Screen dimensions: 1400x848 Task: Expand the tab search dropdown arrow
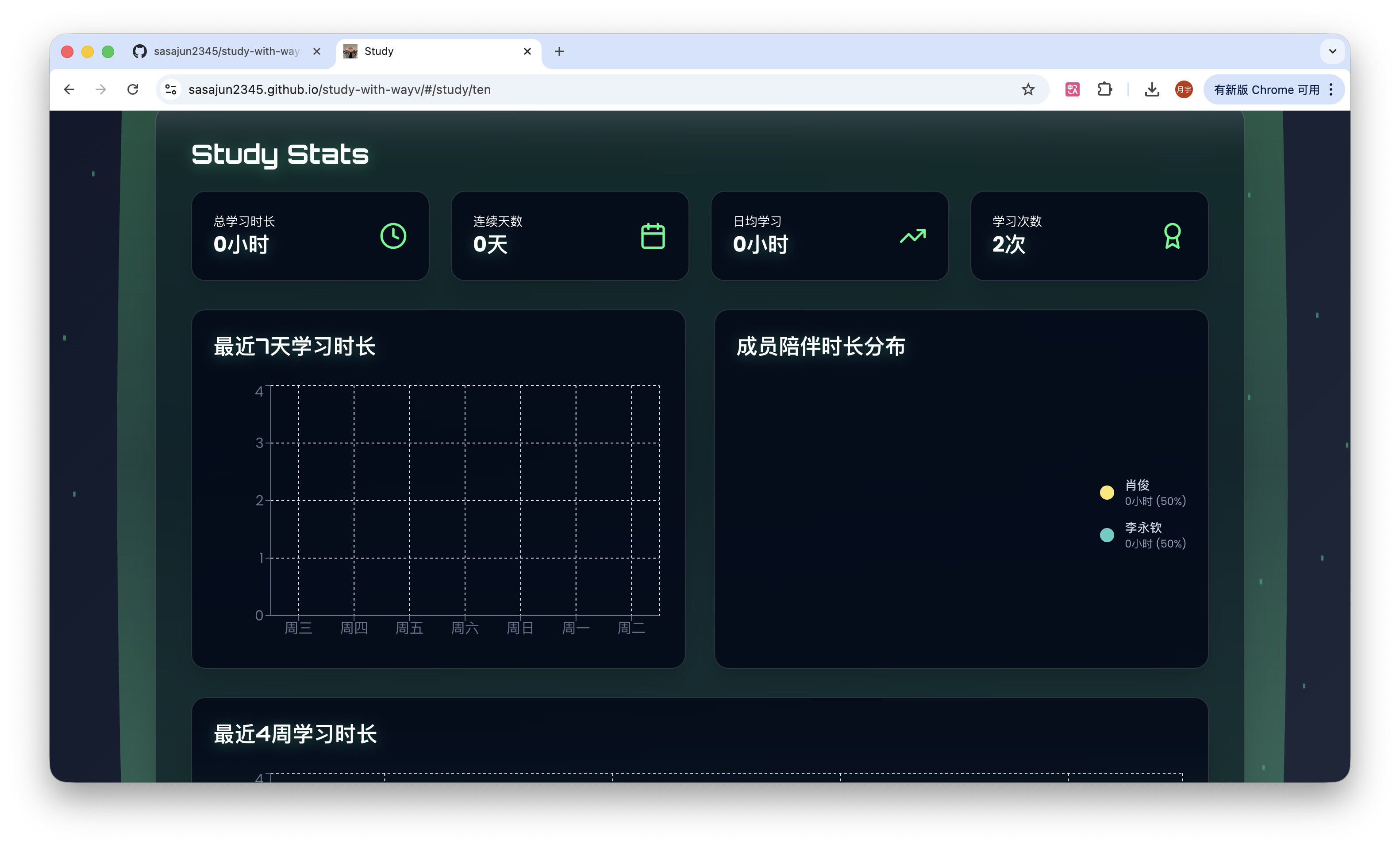click(1332, 51)
